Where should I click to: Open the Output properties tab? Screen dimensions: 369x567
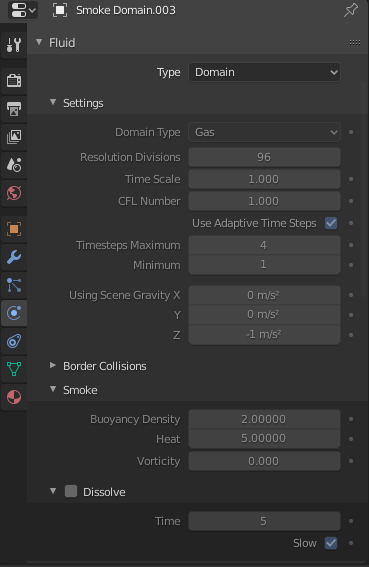click(x=14, y=108)
